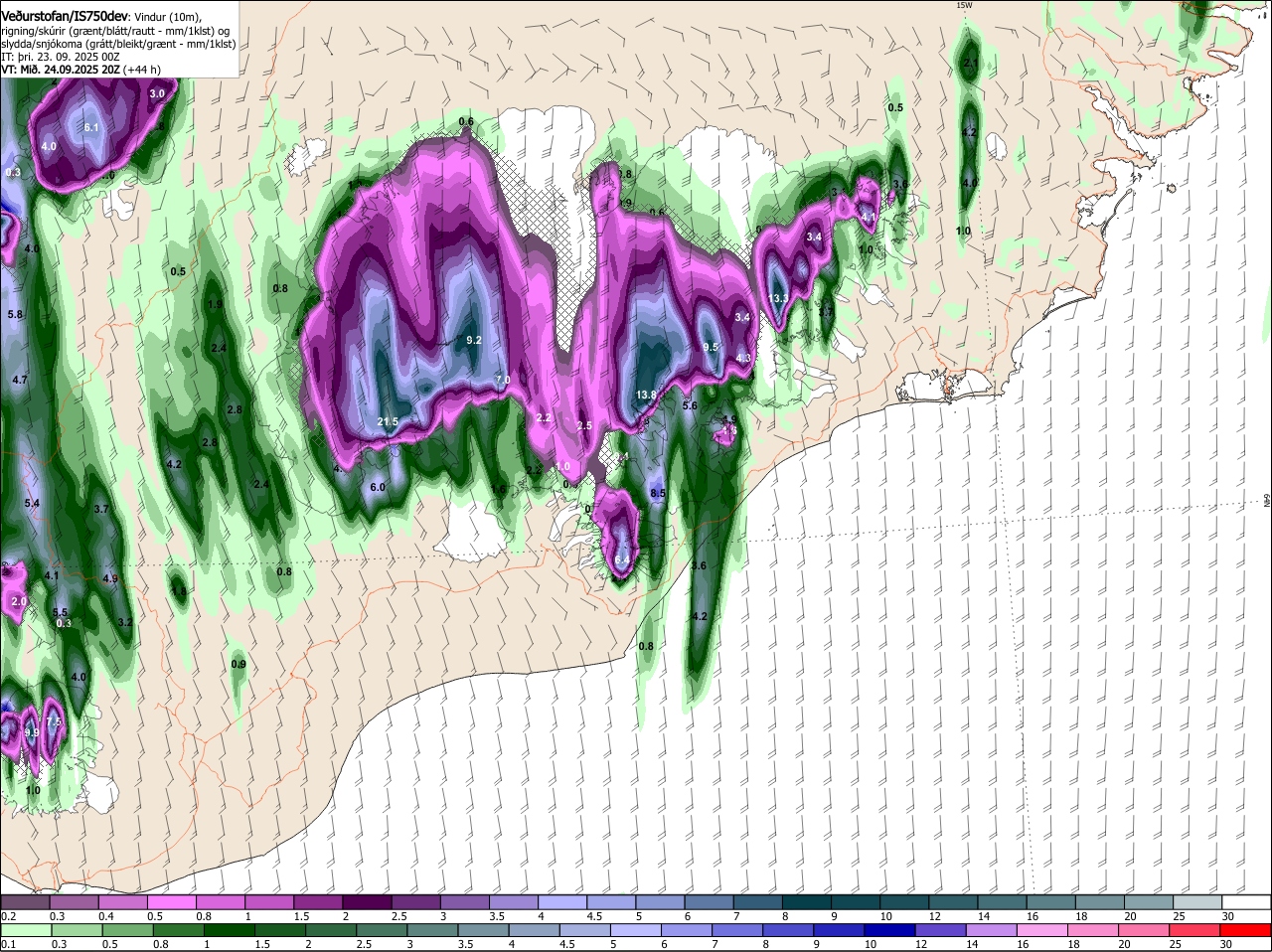Viewport: 1272px width, 952px height.
Task: Click the 1.9 value on the map
Action: pos(215,306)
